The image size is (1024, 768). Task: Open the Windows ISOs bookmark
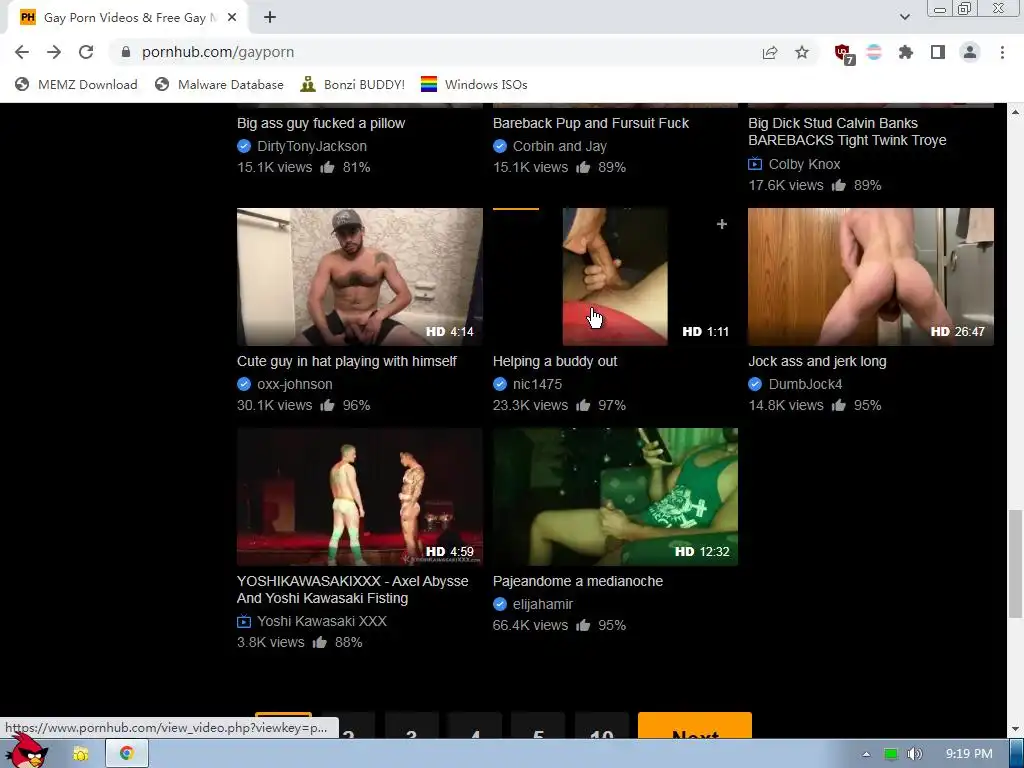[474, 84]
